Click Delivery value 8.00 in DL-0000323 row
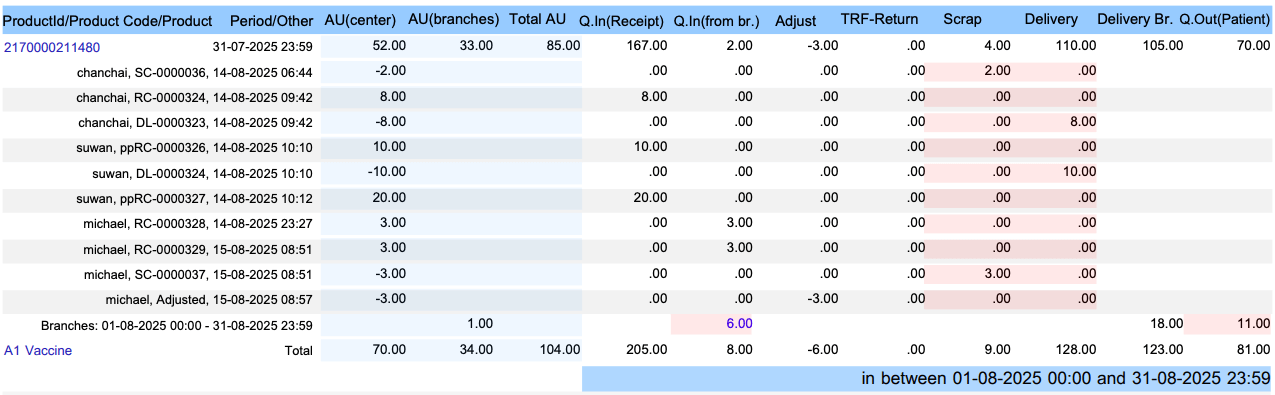 click(1083, 122)
